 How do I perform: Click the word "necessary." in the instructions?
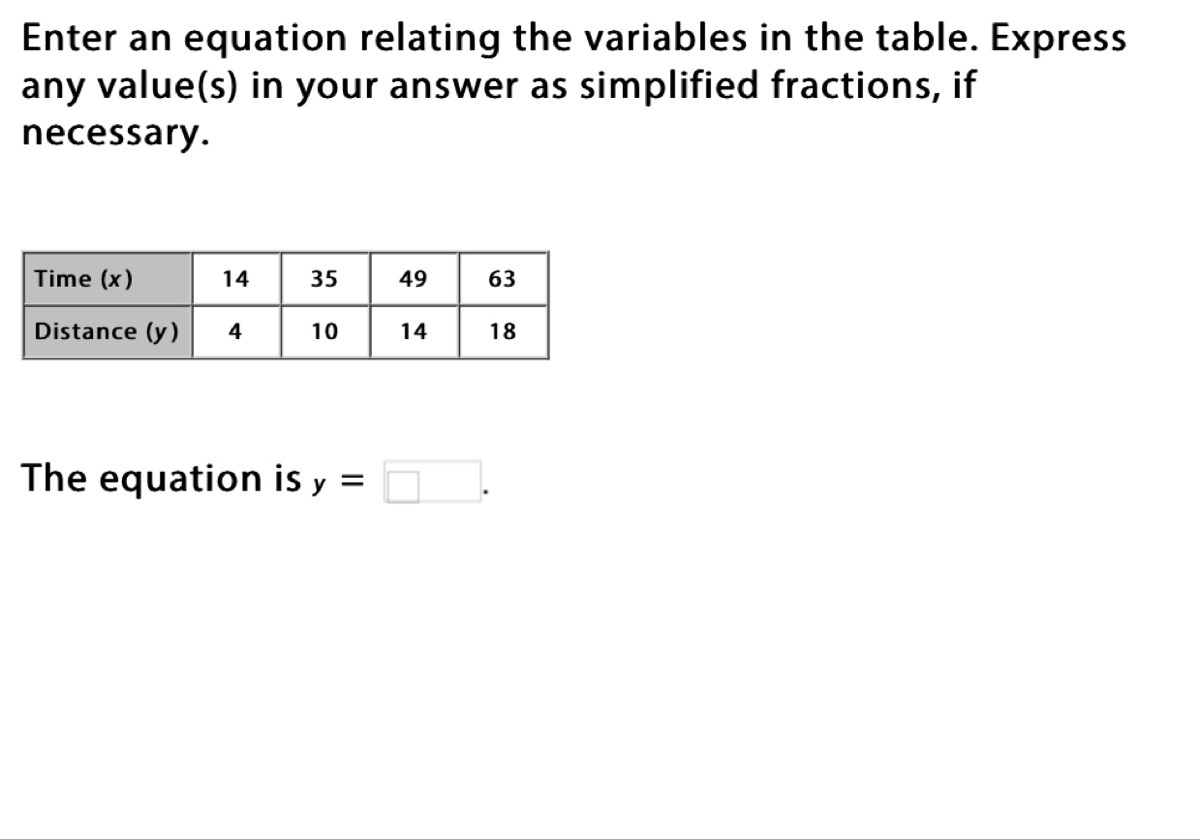116,133
